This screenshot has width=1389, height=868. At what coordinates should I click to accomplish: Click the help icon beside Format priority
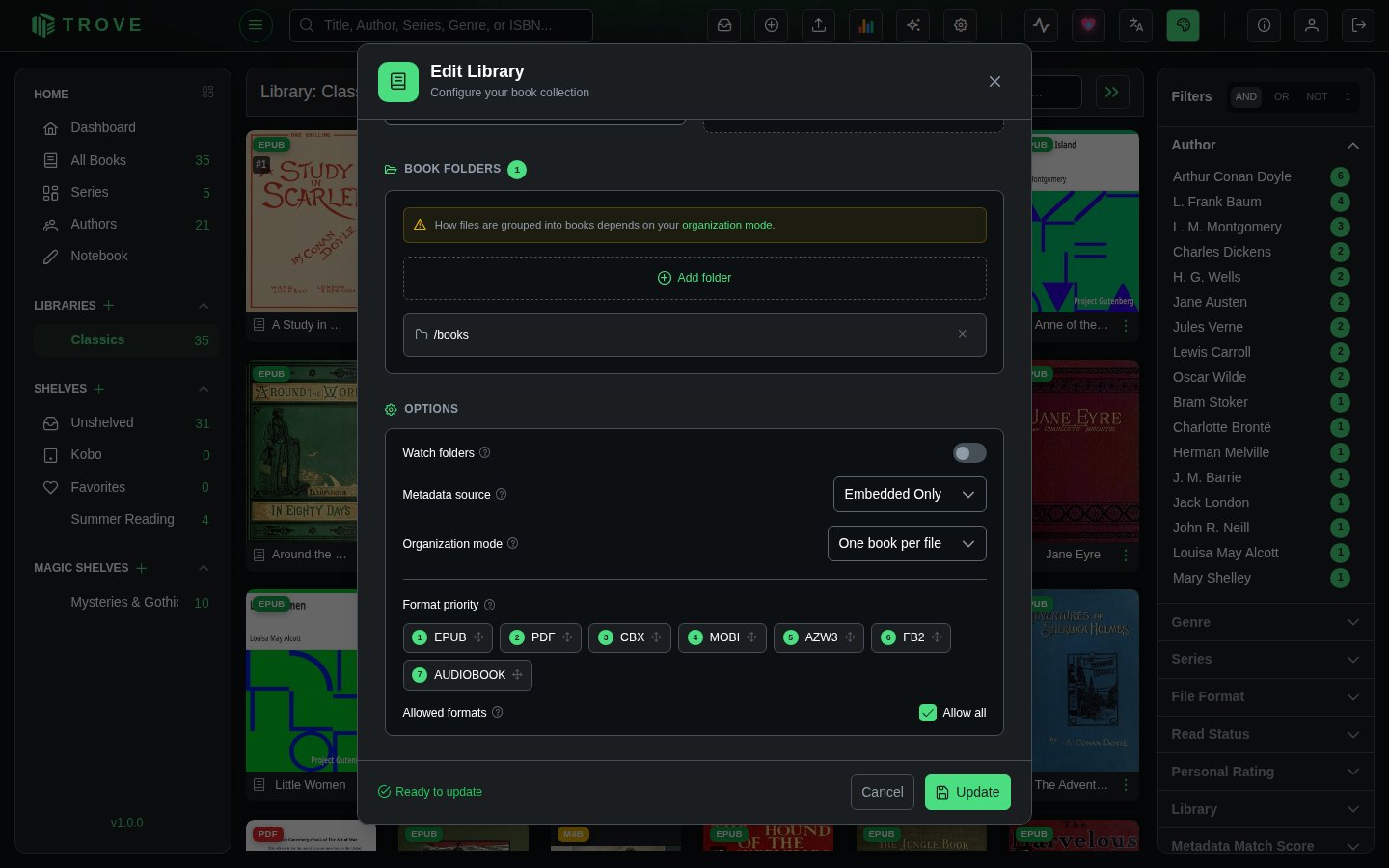click(489, 605)
